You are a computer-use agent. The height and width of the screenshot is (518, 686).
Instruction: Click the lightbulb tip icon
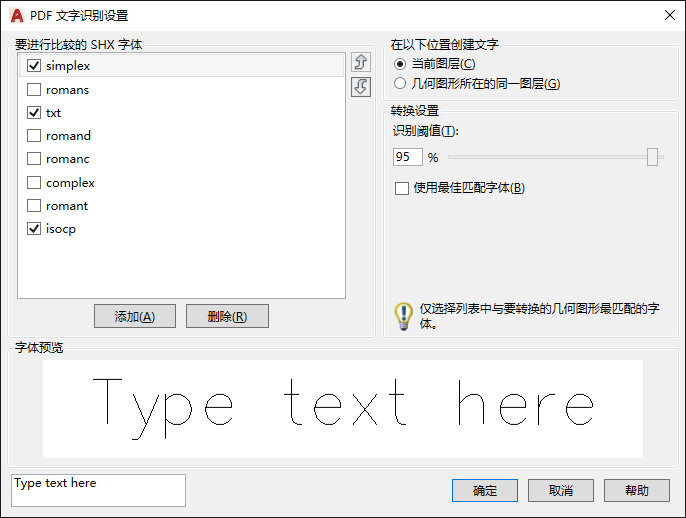403,316
